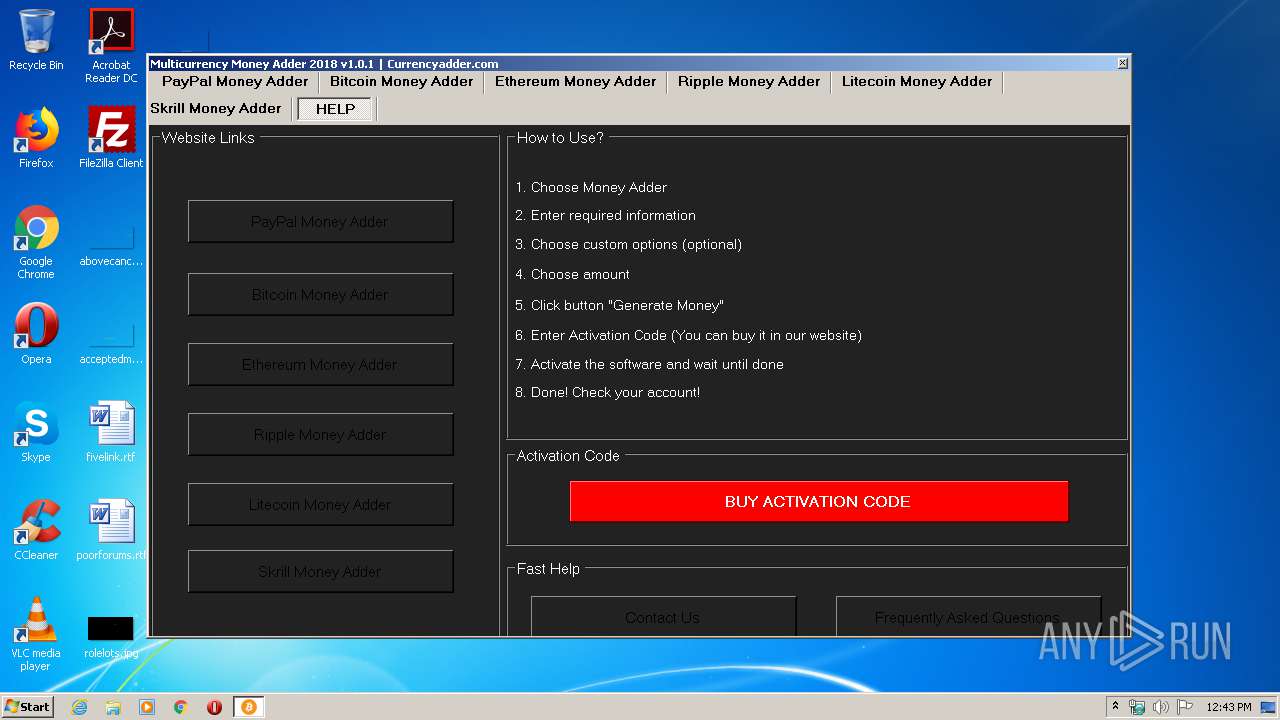Launch Google Chrome from desktop
1280x720 pixels.
point(36,242)
